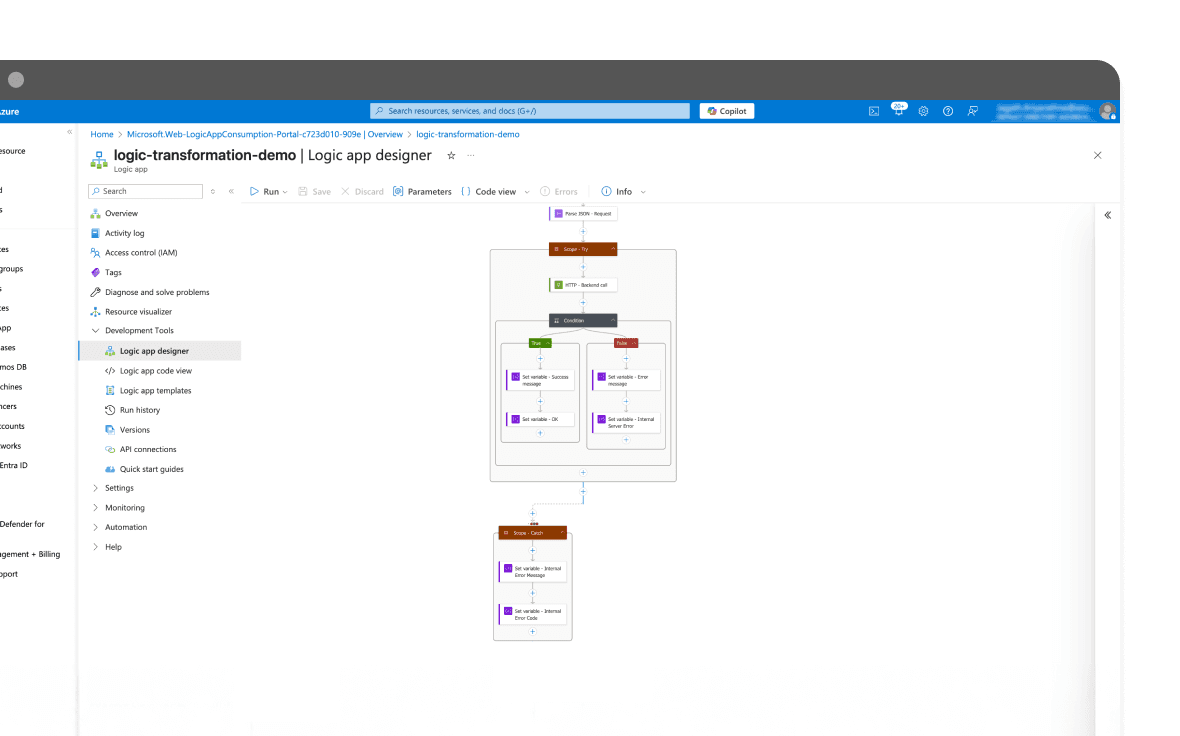
Task: Open the HTTP - Backend call action
Action: [x=583, y=284]
